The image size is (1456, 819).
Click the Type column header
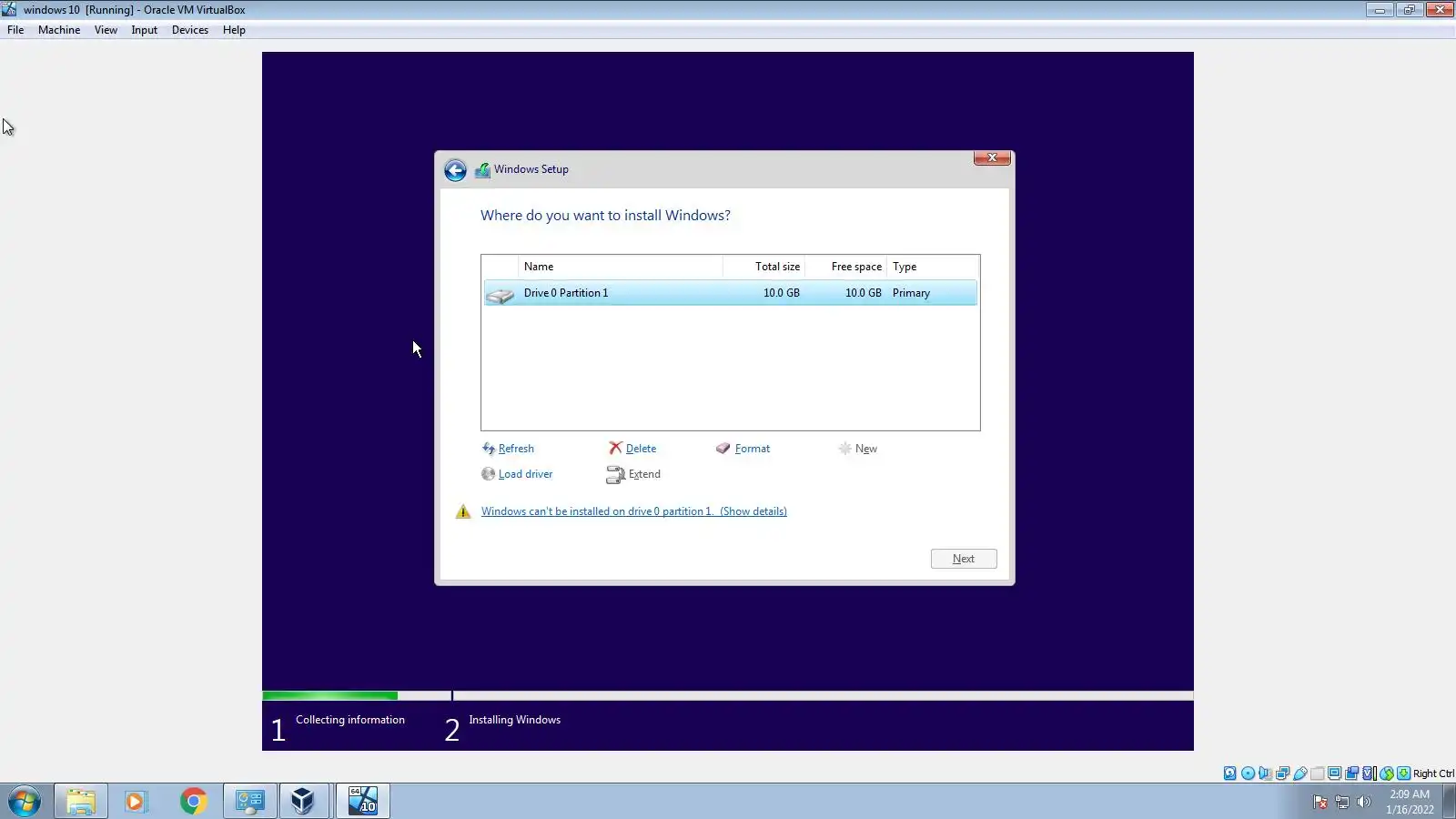pyautogui.click(x=933, y=267)
